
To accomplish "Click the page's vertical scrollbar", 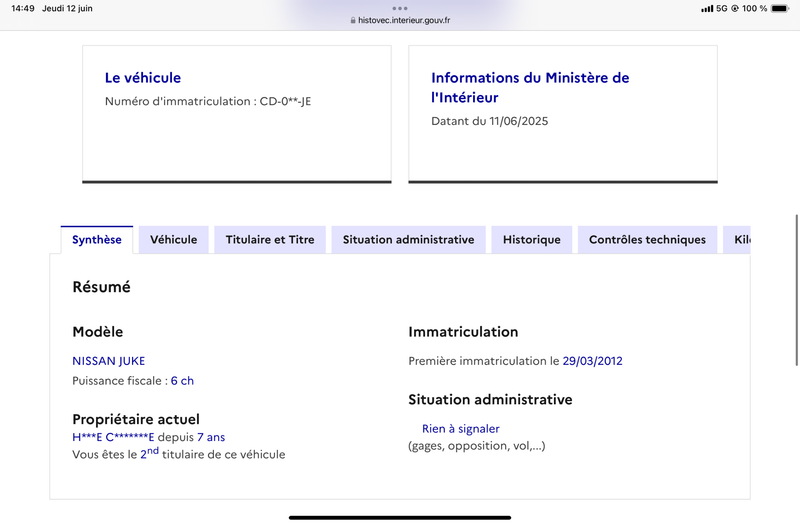I will 797,290.
